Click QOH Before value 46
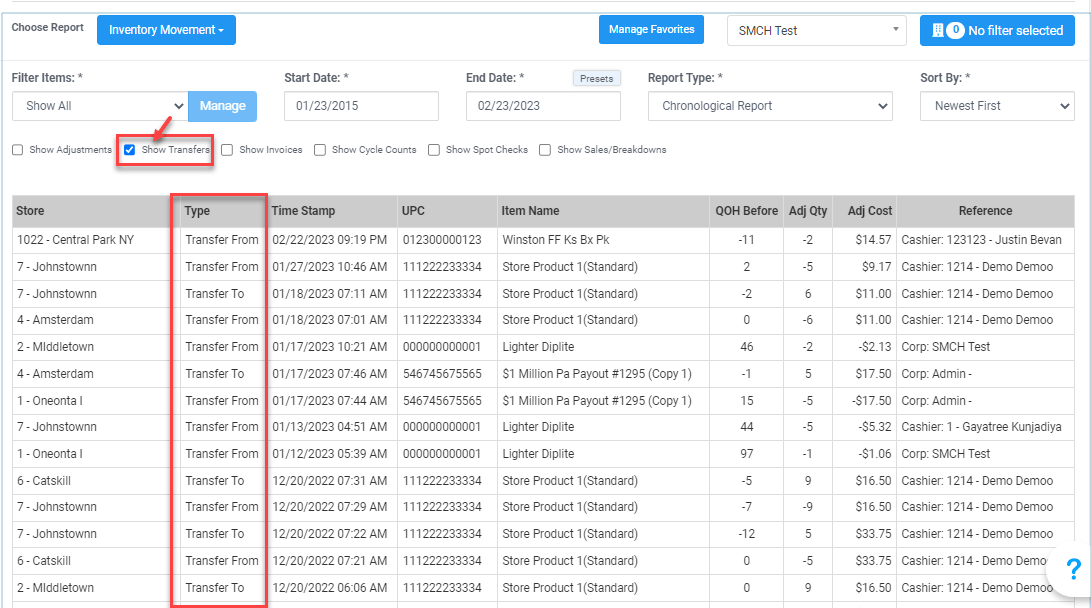1091x608 pixels. pyautogui.click(x=747, y=347)
